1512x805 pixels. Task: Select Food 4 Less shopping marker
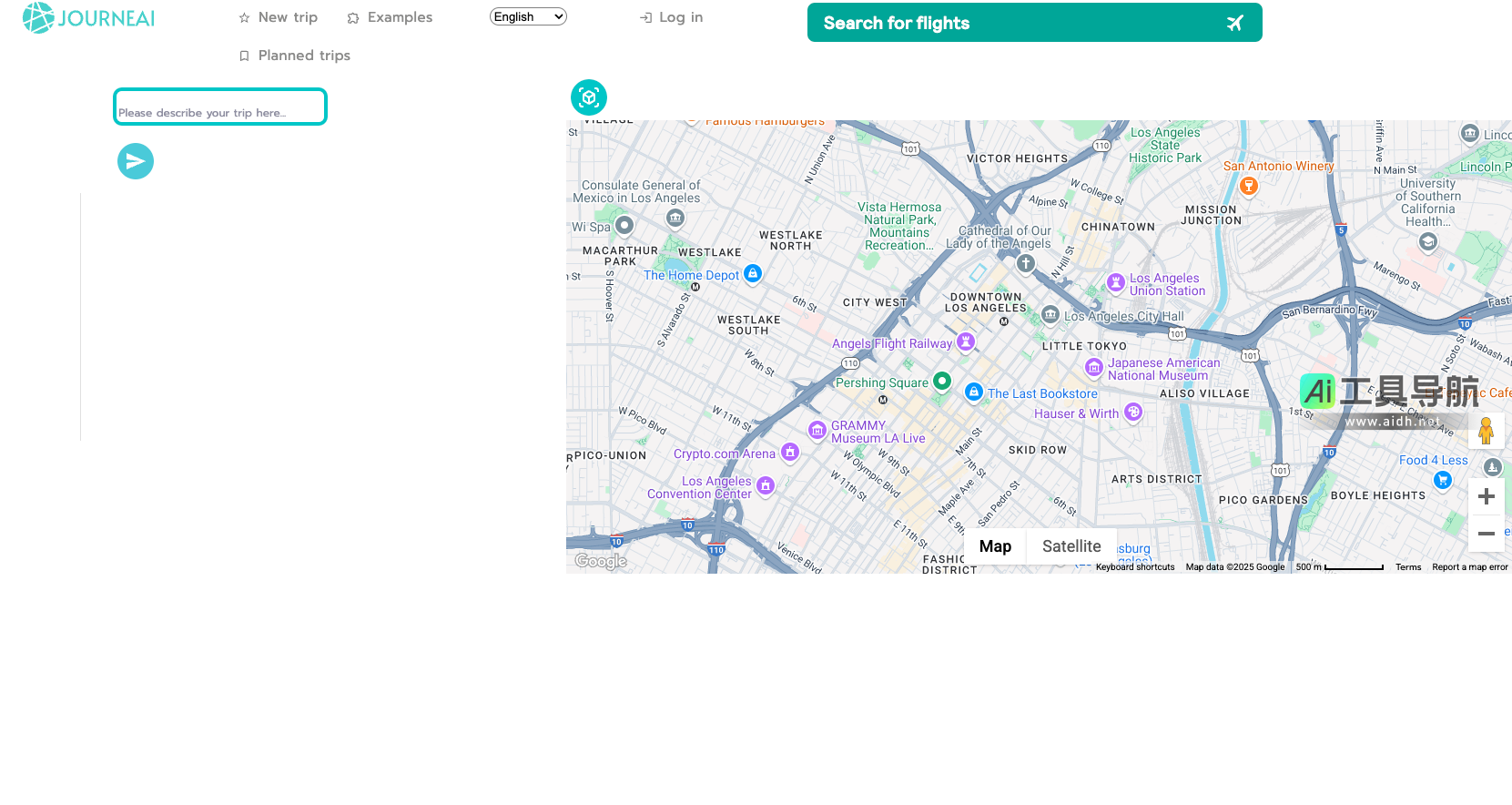coord(1442,480)
